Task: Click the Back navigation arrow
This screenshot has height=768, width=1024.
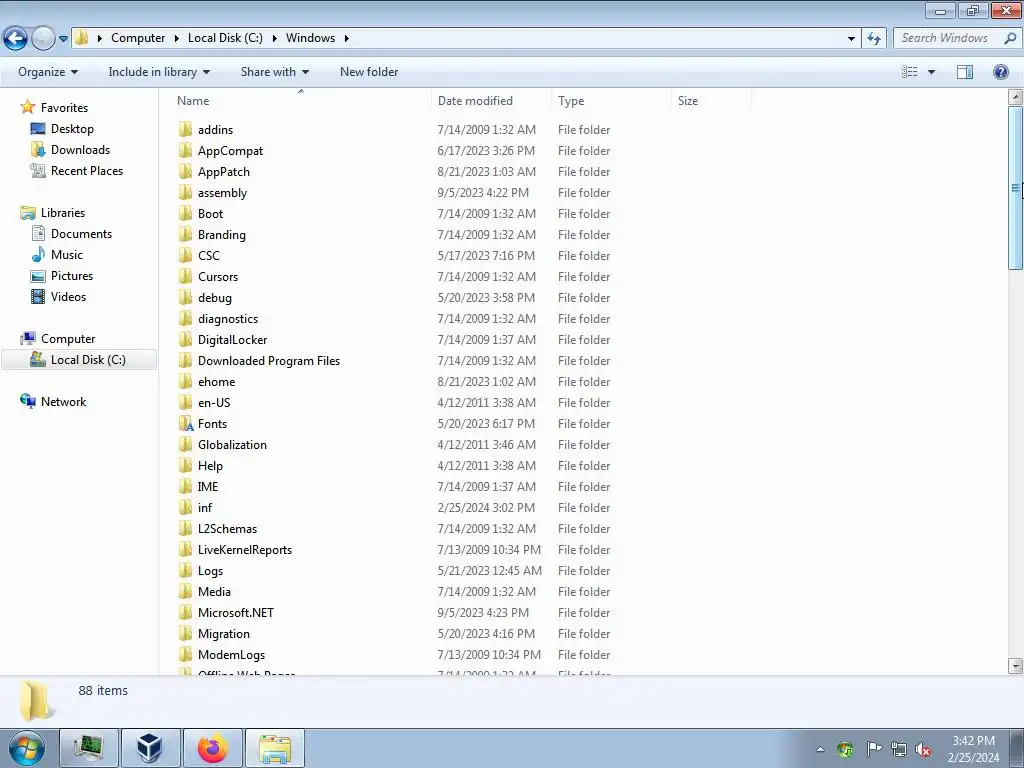Action: point(16,39)
